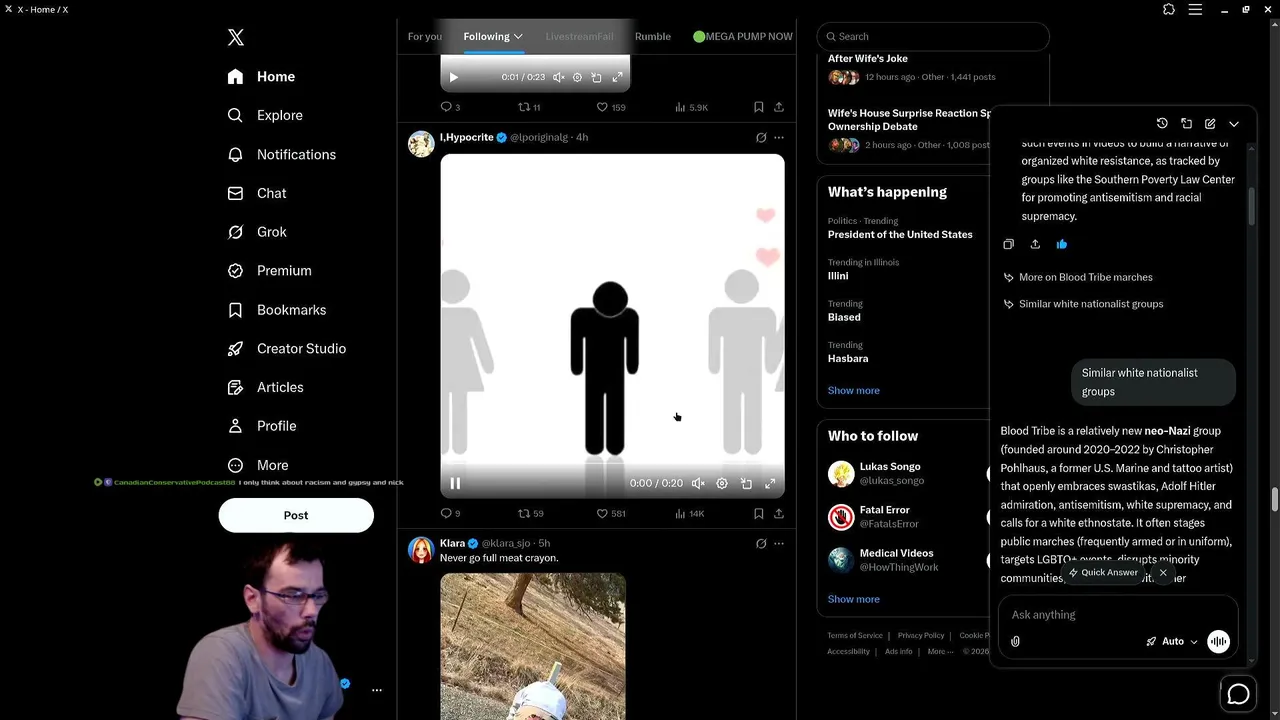Click the Post button
The height and width of the screenshot is (720, 1280).
(x=296, y=515)
